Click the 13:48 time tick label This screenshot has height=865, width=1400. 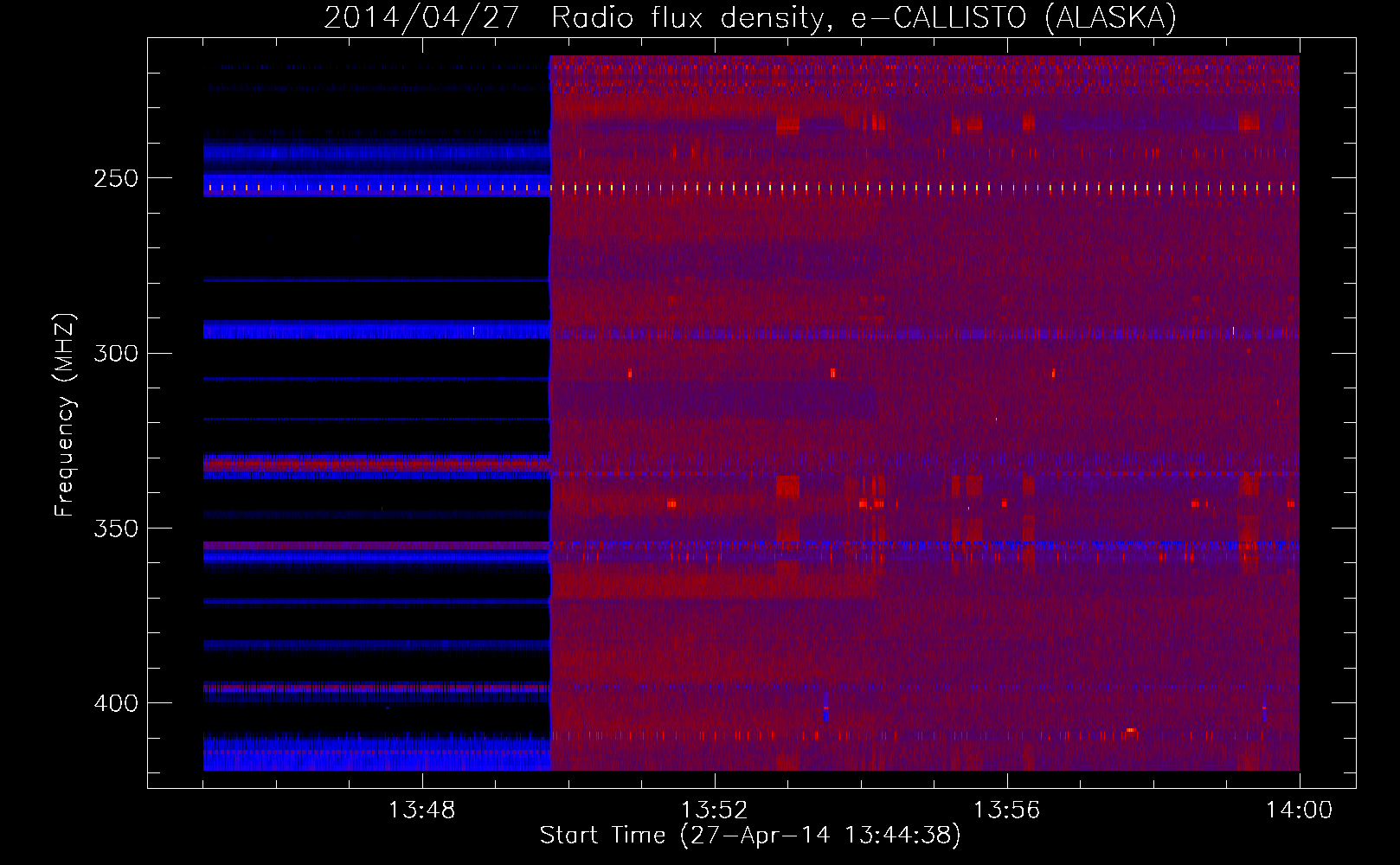422,810
